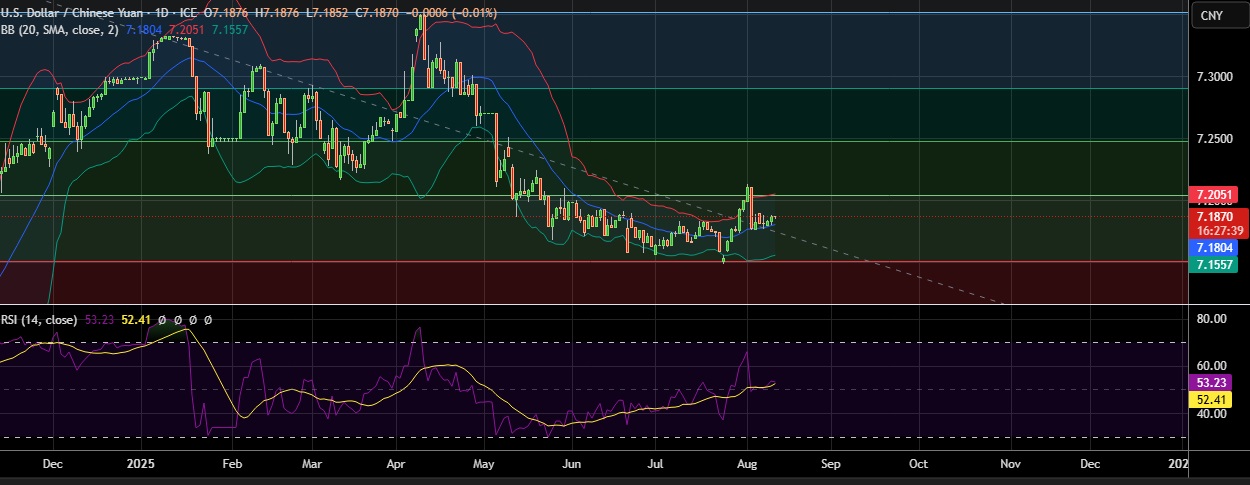Click the blue 7.1804 basis price tag
The width and height of the screenshot is (1250, 485).
pos(1212,247)
